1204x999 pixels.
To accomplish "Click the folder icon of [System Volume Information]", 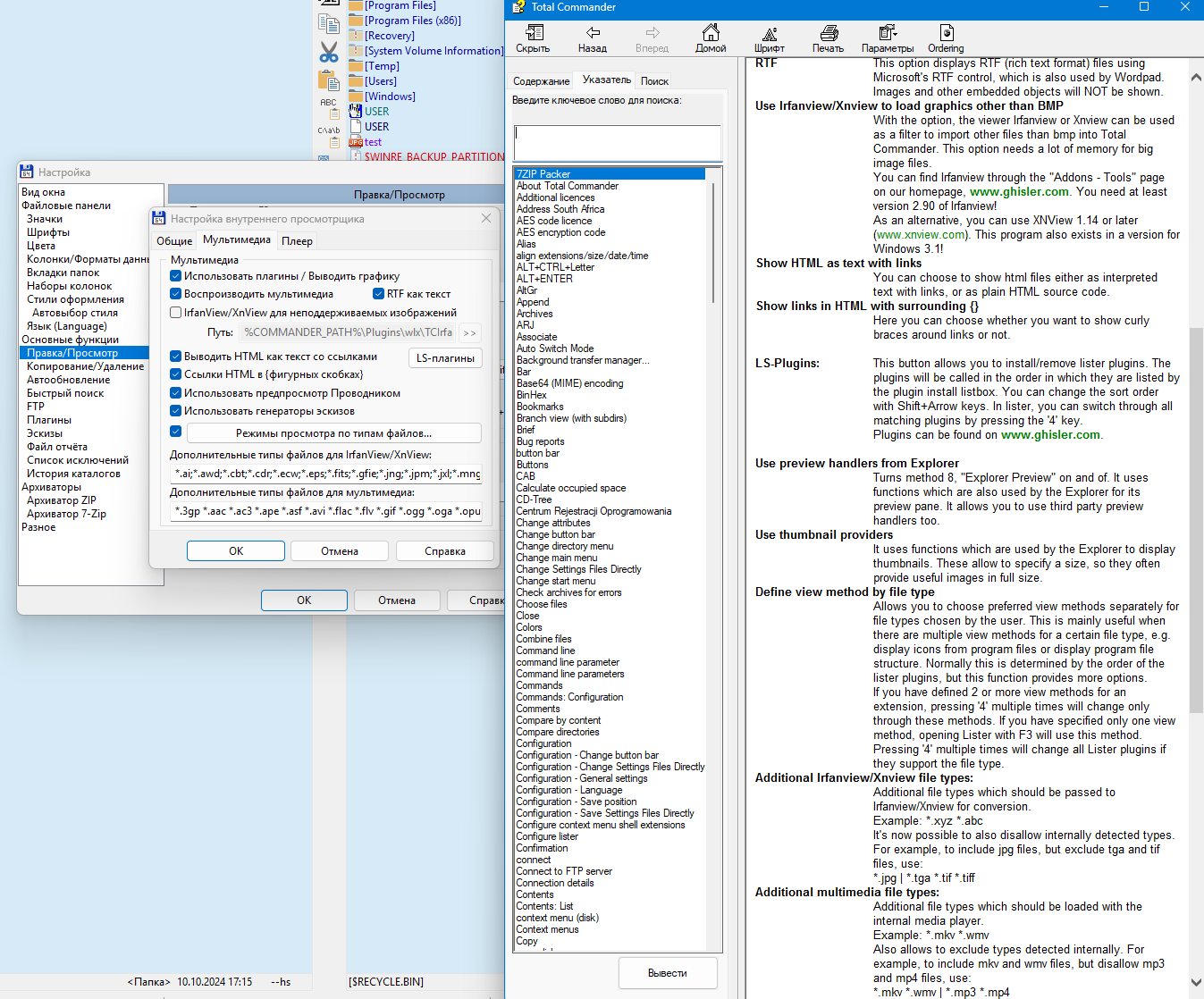I will click(356, 51).
